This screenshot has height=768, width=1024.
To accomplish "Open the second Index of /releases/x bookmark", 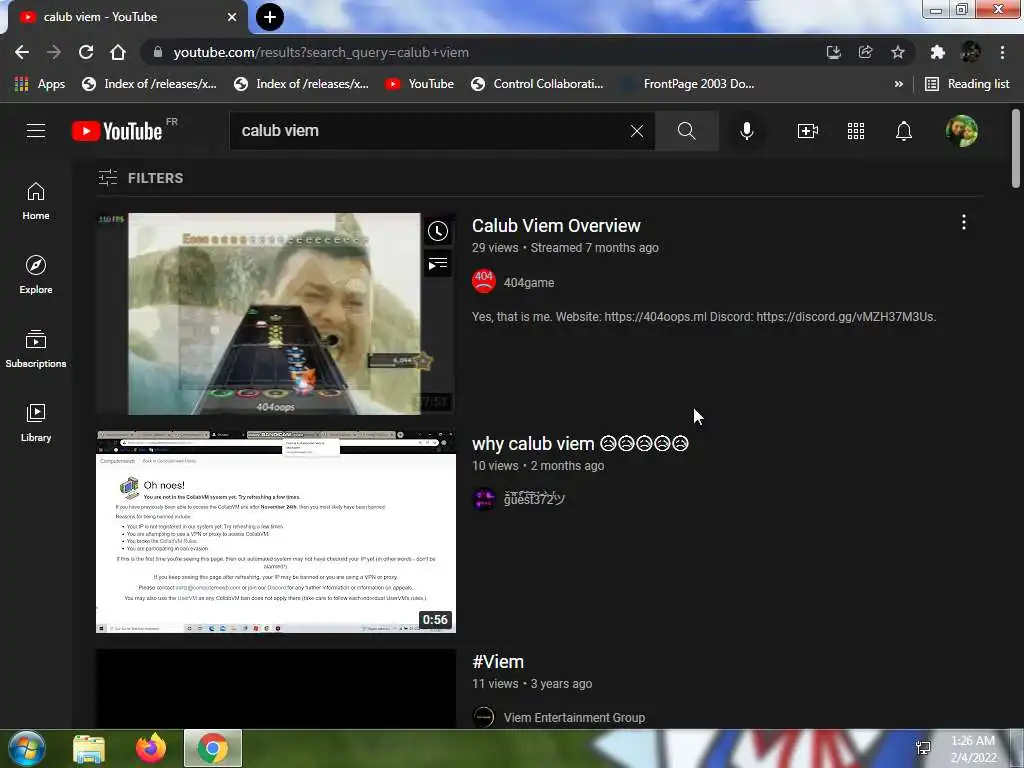I will click(301, 84).
